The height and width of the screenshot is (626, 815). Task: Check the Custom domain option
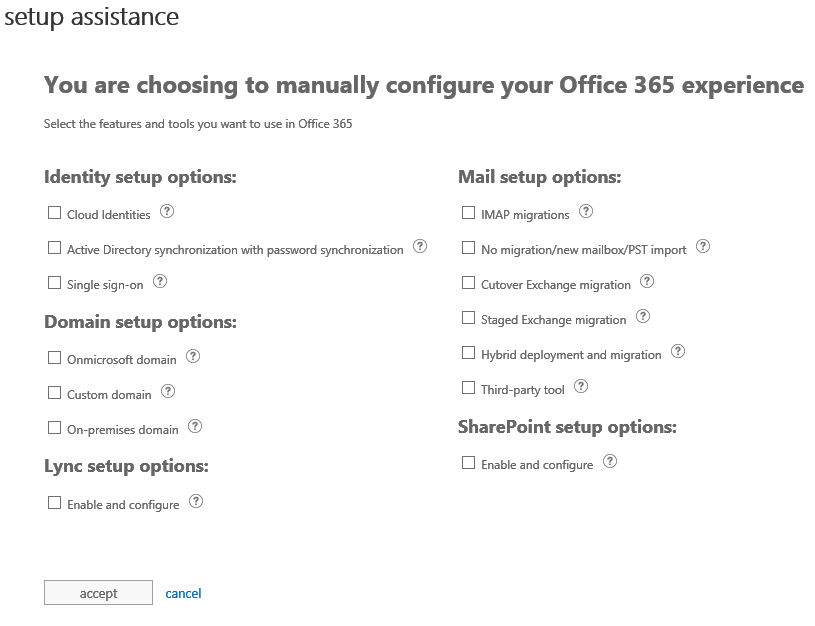click(55, 393)
